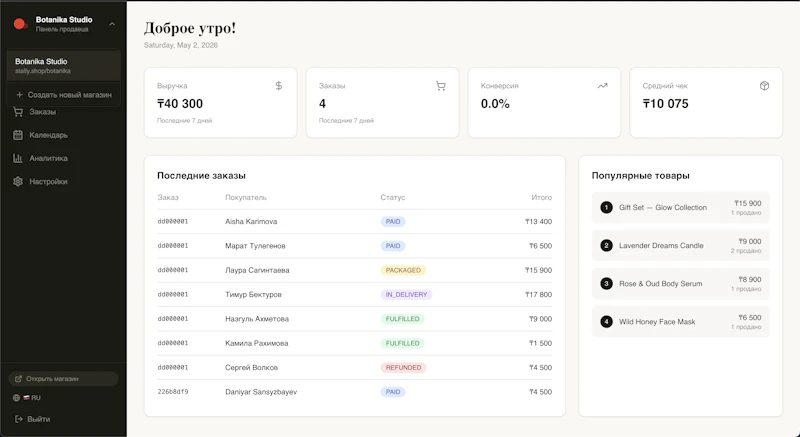Select Botanika Studio stally.shop/botanika store entry

coord(64,66)
